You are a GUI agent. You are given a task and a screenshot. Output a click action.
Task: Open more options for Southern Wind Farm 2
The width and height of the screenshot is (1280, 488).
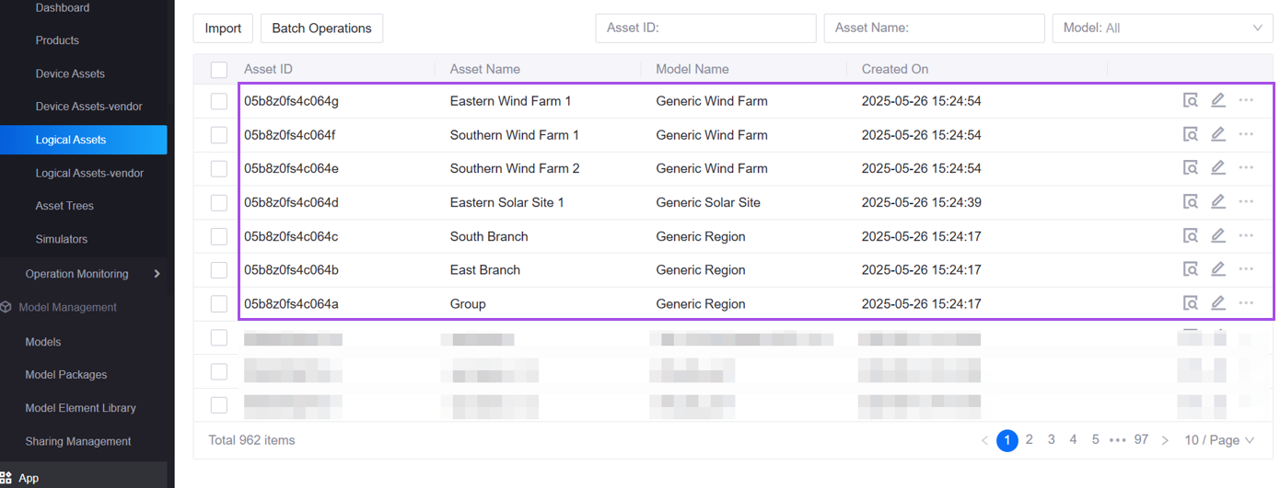(x=1246, y=168)
